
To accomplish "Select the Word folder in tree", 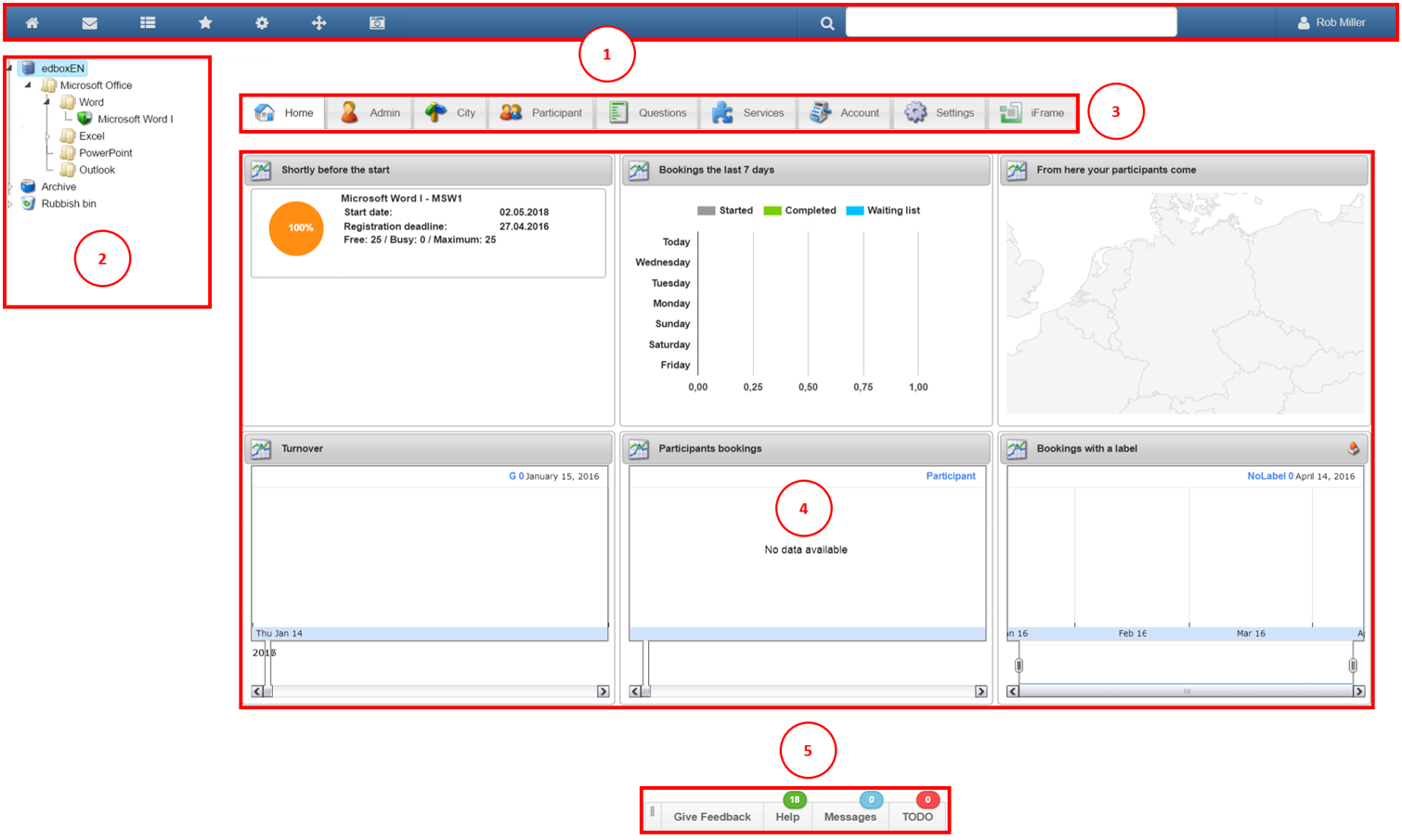I will pyautogui.click(x=91, y=102).
